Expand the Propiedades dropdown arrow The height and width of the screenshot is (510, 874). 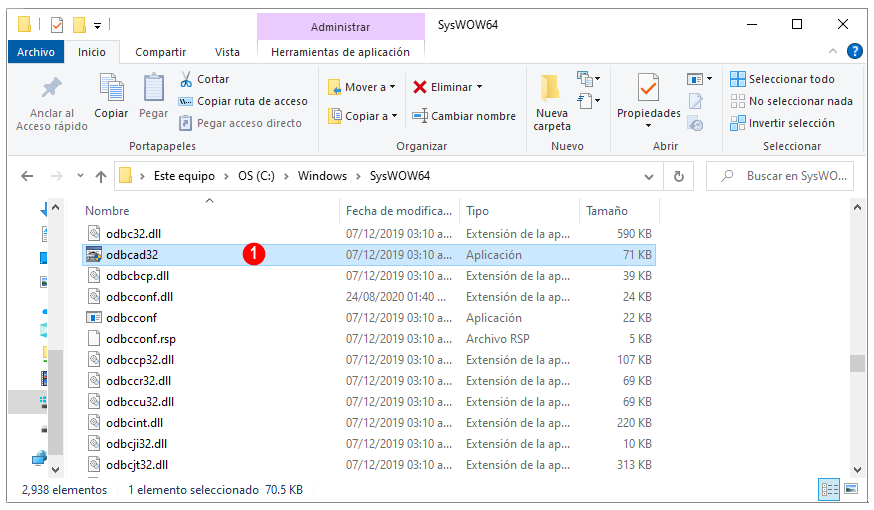click(648, 126)
